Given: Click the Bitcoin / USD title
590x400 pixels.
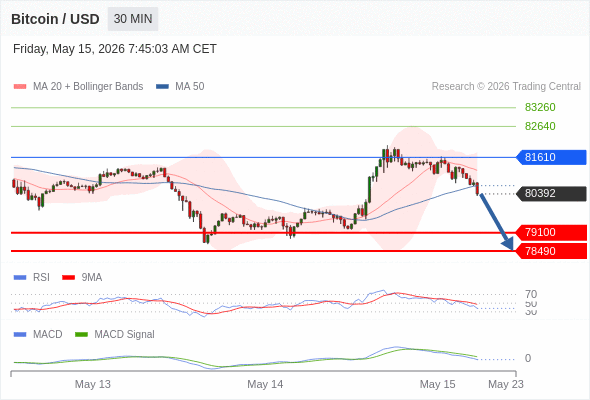Looking at the screenshot, I should coord(55,19).
